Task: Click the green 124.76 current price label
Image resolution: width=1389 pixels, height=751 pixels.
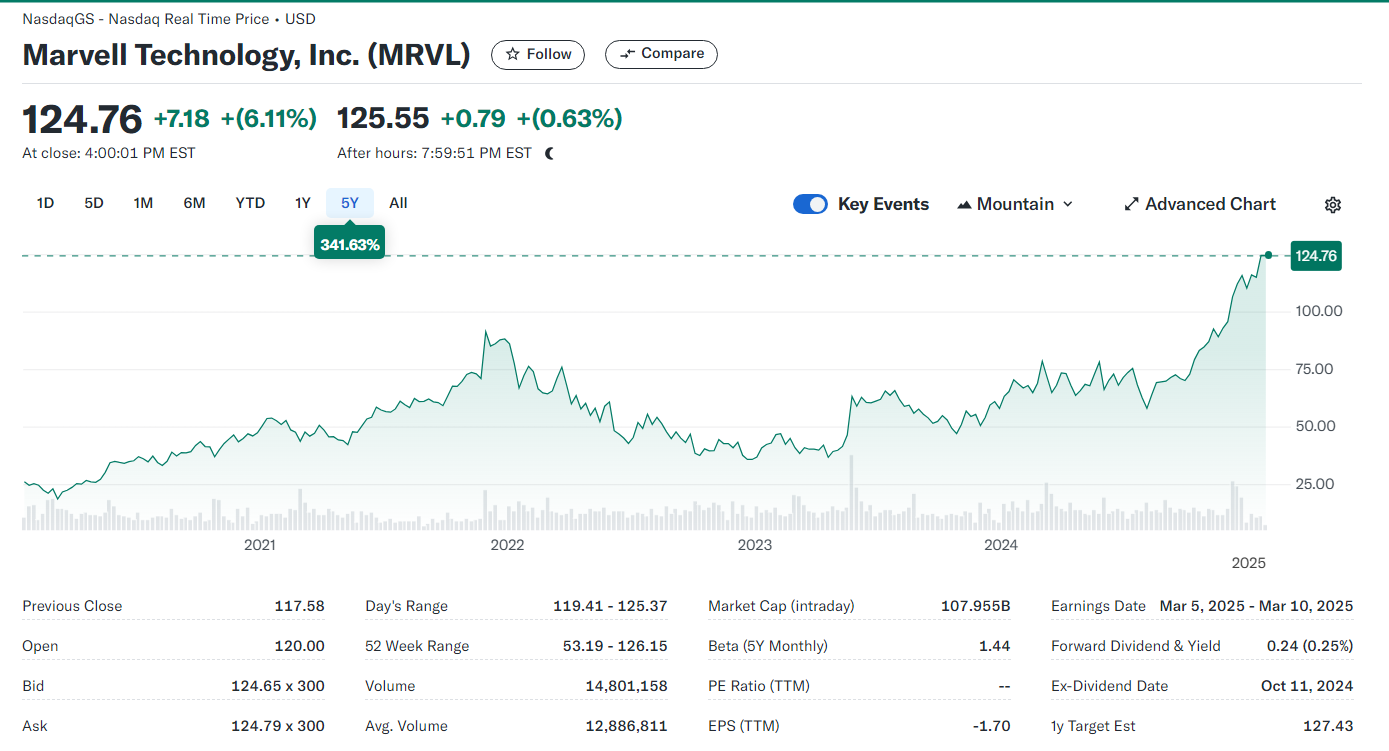Action: click(x=1315, y=256)
